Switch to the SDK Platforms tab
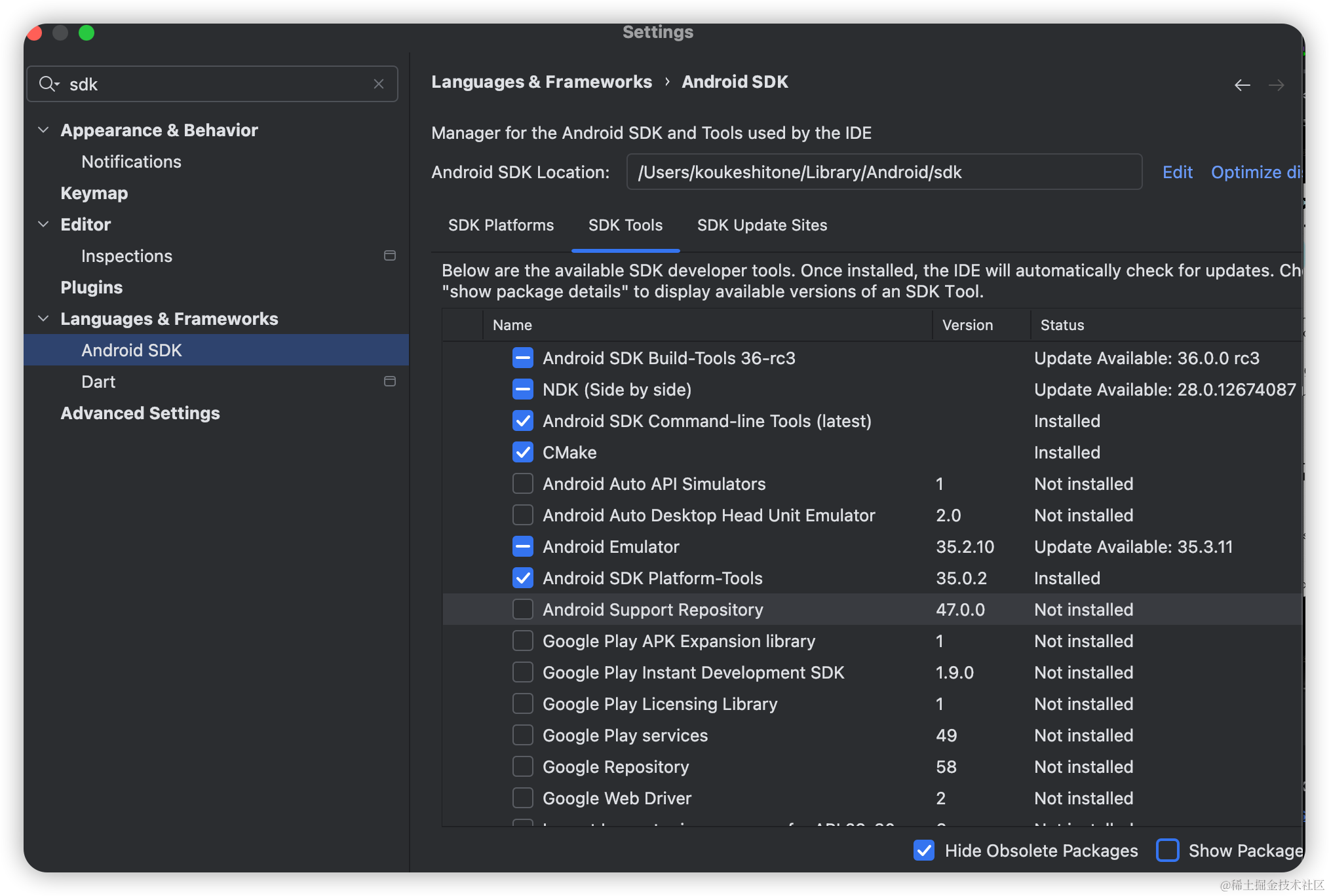 click(x=501, y=225)
